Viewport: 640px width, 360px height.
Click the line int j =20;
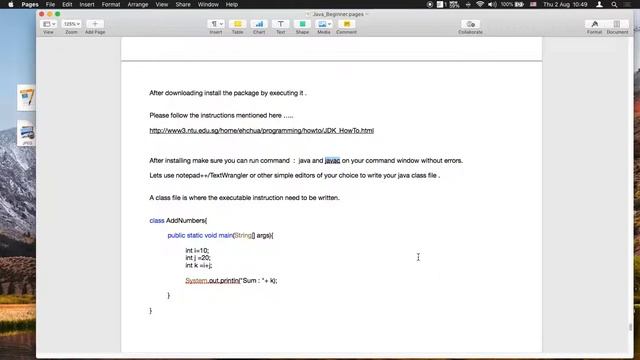(x=198, y=258)
